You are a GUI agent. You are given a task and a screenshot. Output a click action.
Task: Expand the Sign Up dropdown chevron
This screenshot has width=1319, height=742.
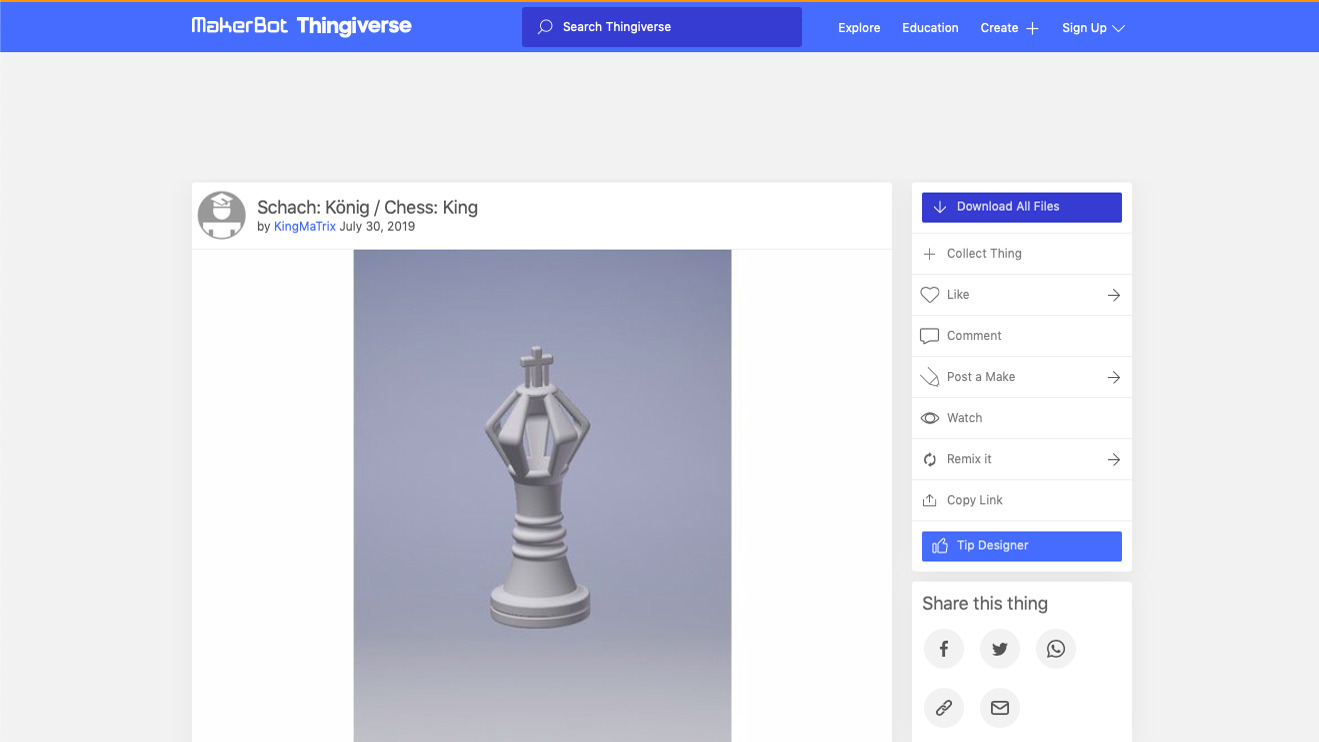tap(1118, 28)
